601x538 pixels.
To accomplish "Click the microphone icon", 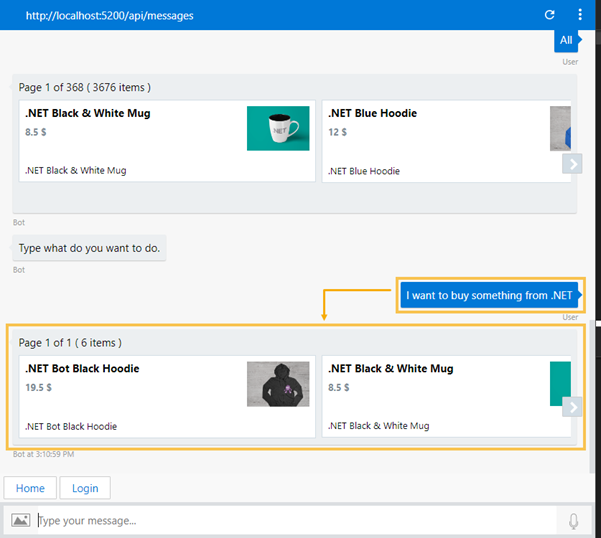I will point(573,521).
